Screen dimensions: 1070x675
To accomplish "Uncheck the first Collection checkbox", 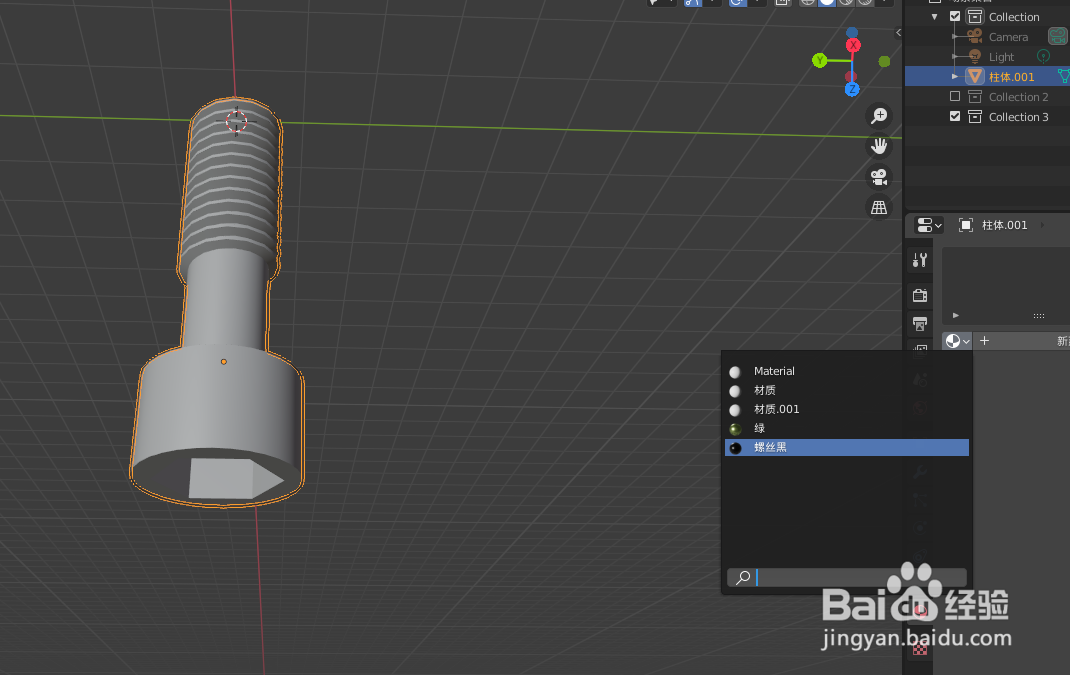I will (955, 16).
